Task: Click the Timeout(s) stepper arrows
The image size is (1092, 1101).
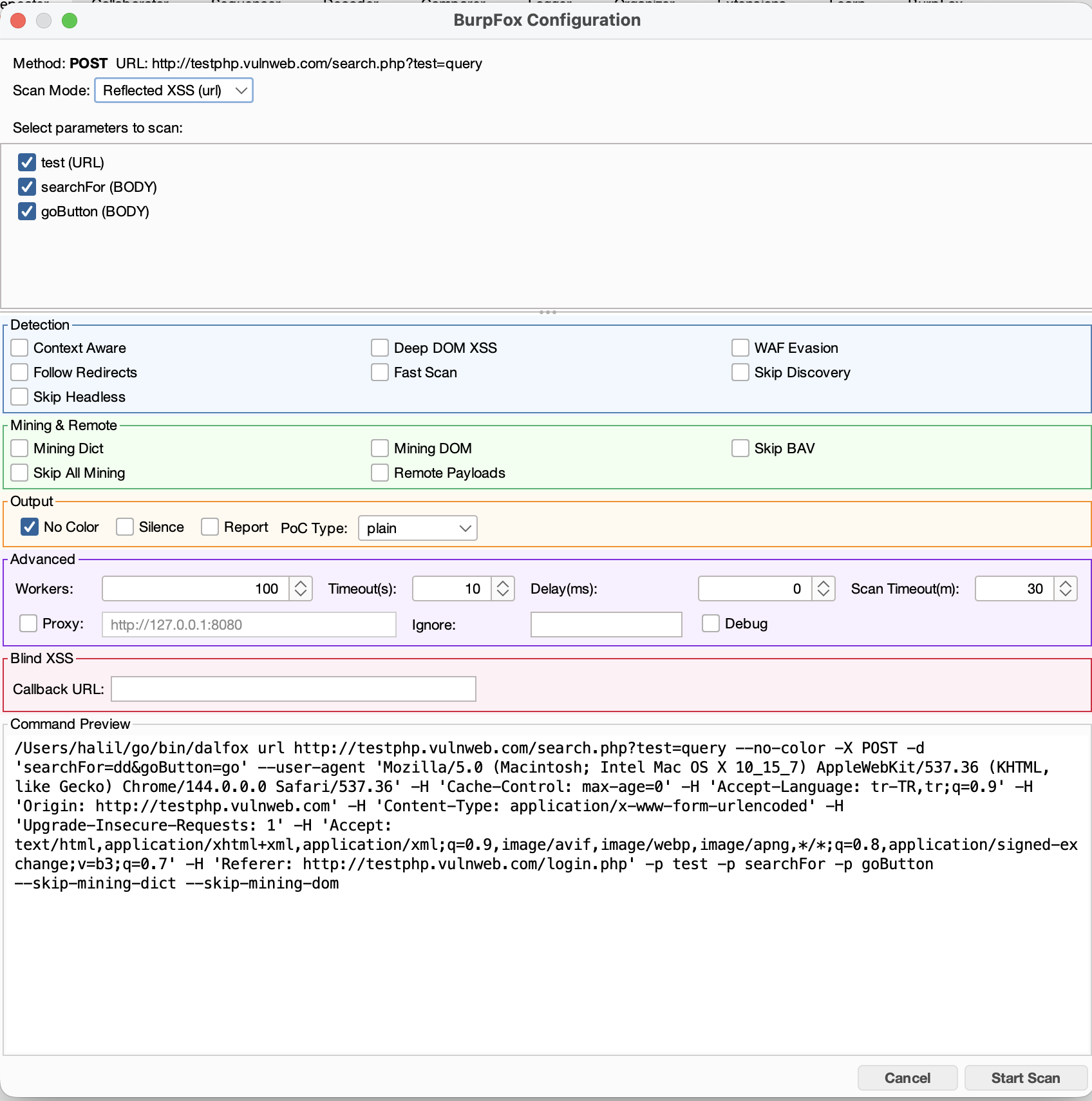Action: pos(503,588)
